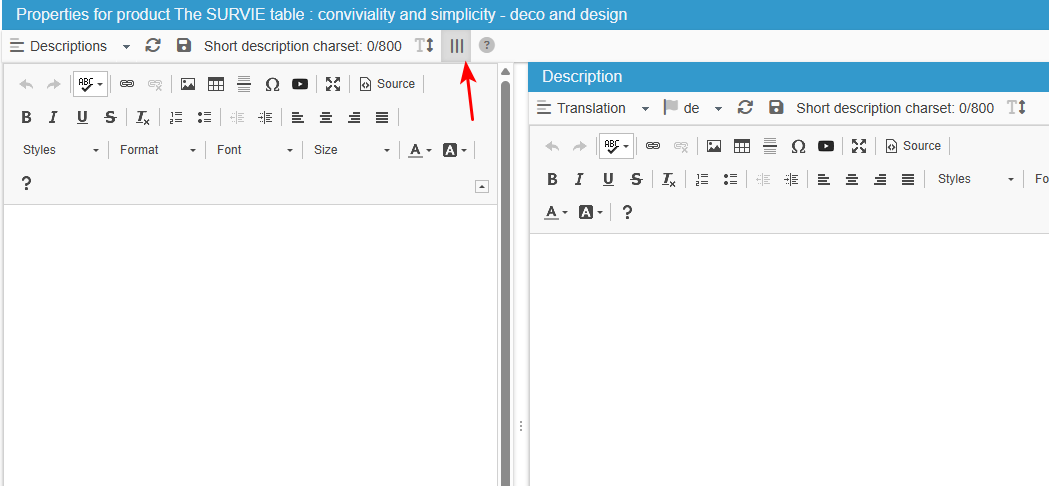The height and width of the screenshot is (486, 1049).
Task: Toggle italic in the right editor
Action: 580,179
